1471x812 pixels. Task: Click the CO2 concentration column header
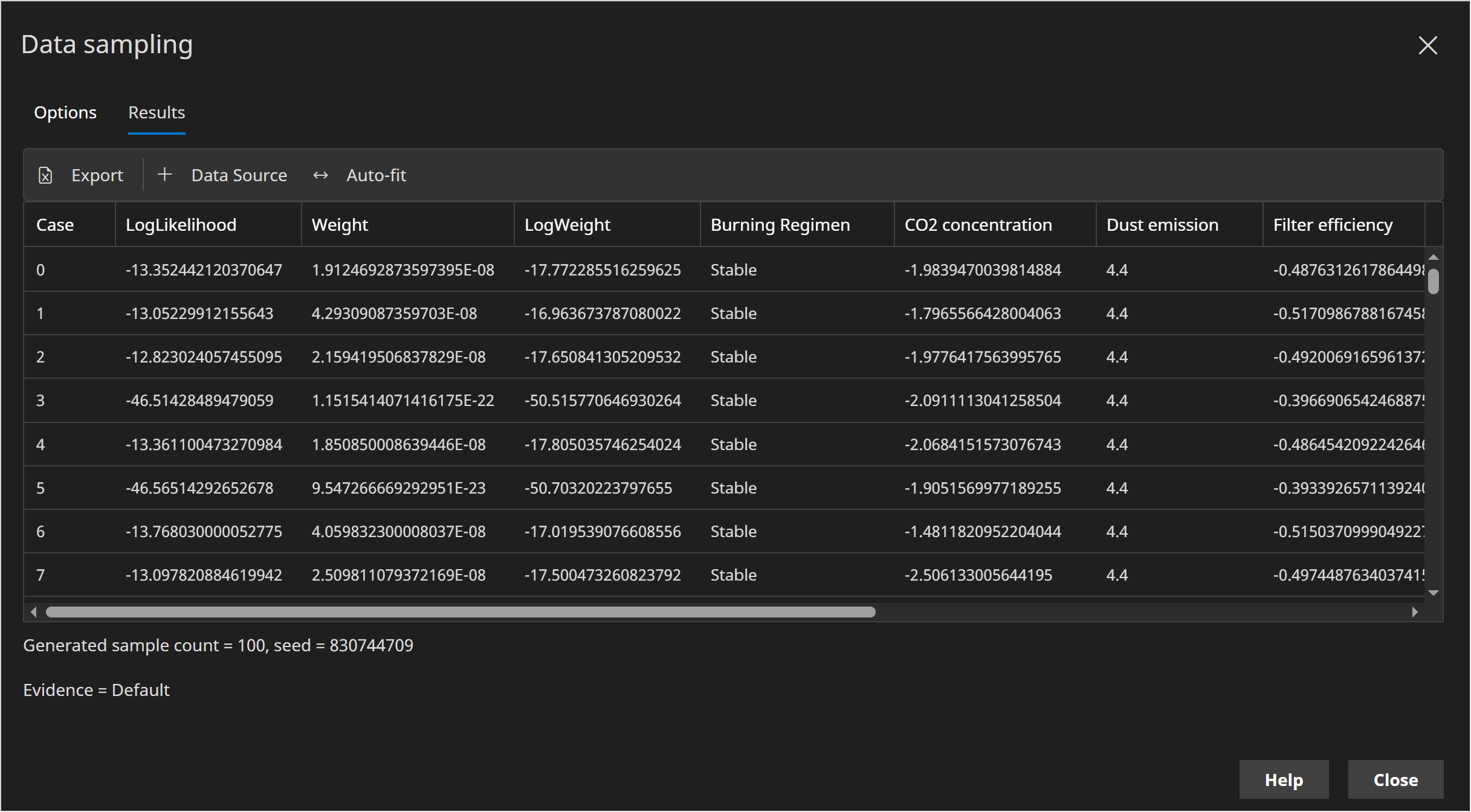coord(978,225)
